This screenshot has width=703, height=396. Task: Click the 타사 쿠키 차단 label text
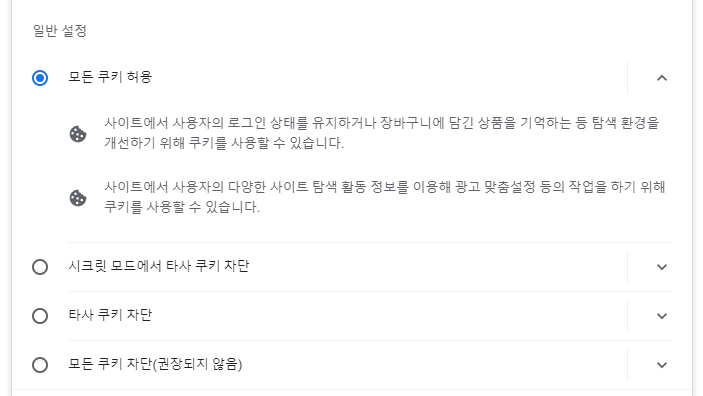coord(110,315)
